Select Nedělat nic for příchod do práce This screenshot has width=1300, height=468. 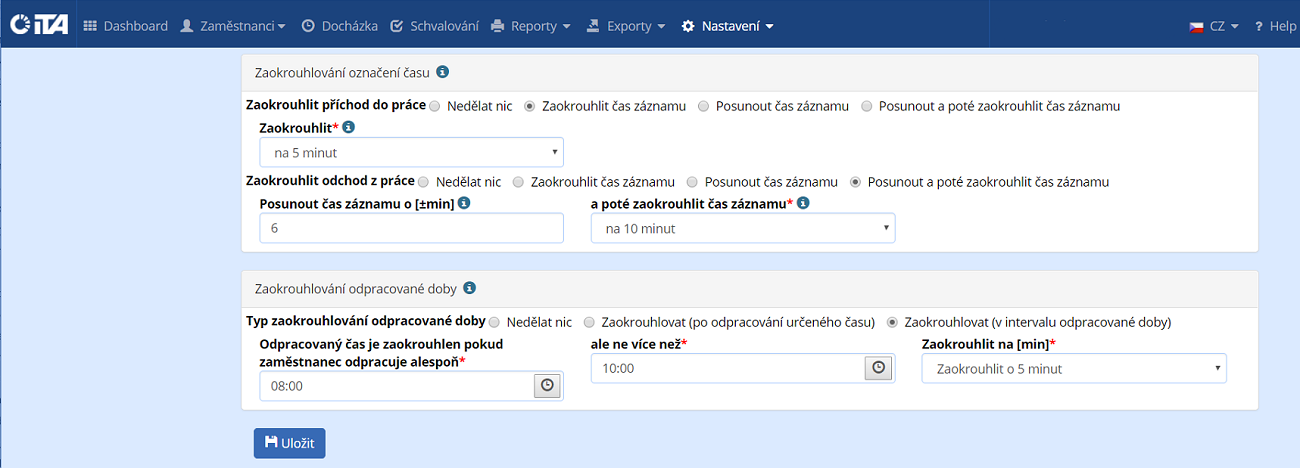[x=435, y=106]
